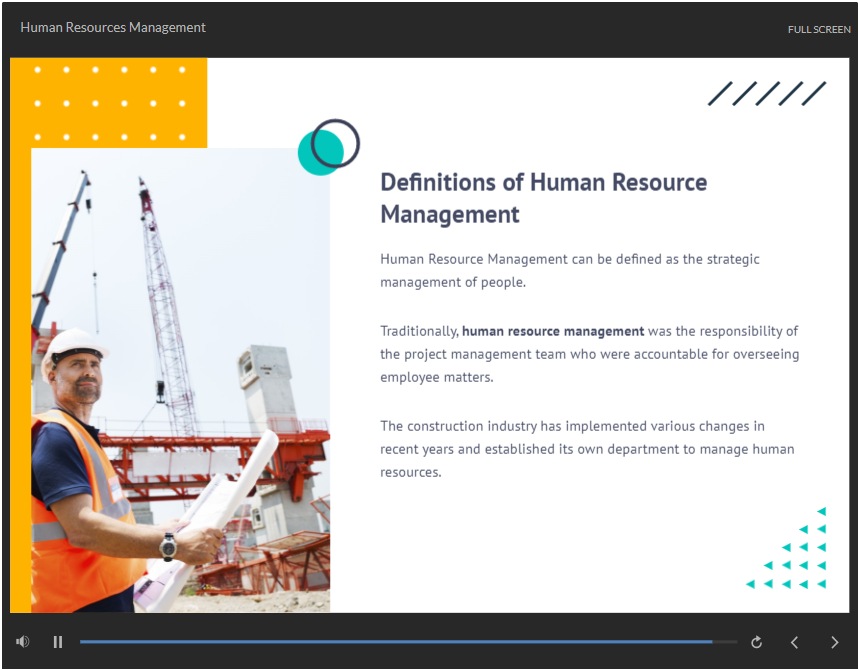
Task: Mute the audio using the speaker icon
Action: pyautogui.click(x=22, y=641)
